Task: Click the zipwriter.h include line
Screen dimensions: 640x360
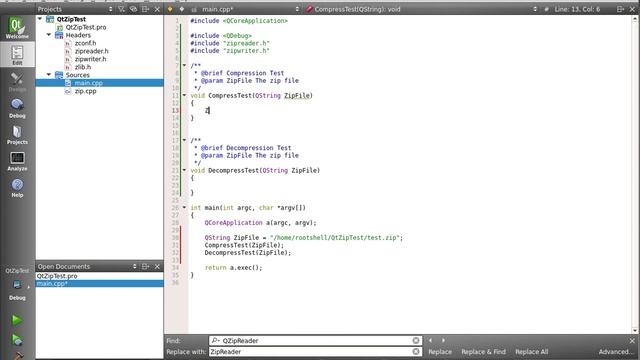Action: pyautogui.click(x=230, y=51)
